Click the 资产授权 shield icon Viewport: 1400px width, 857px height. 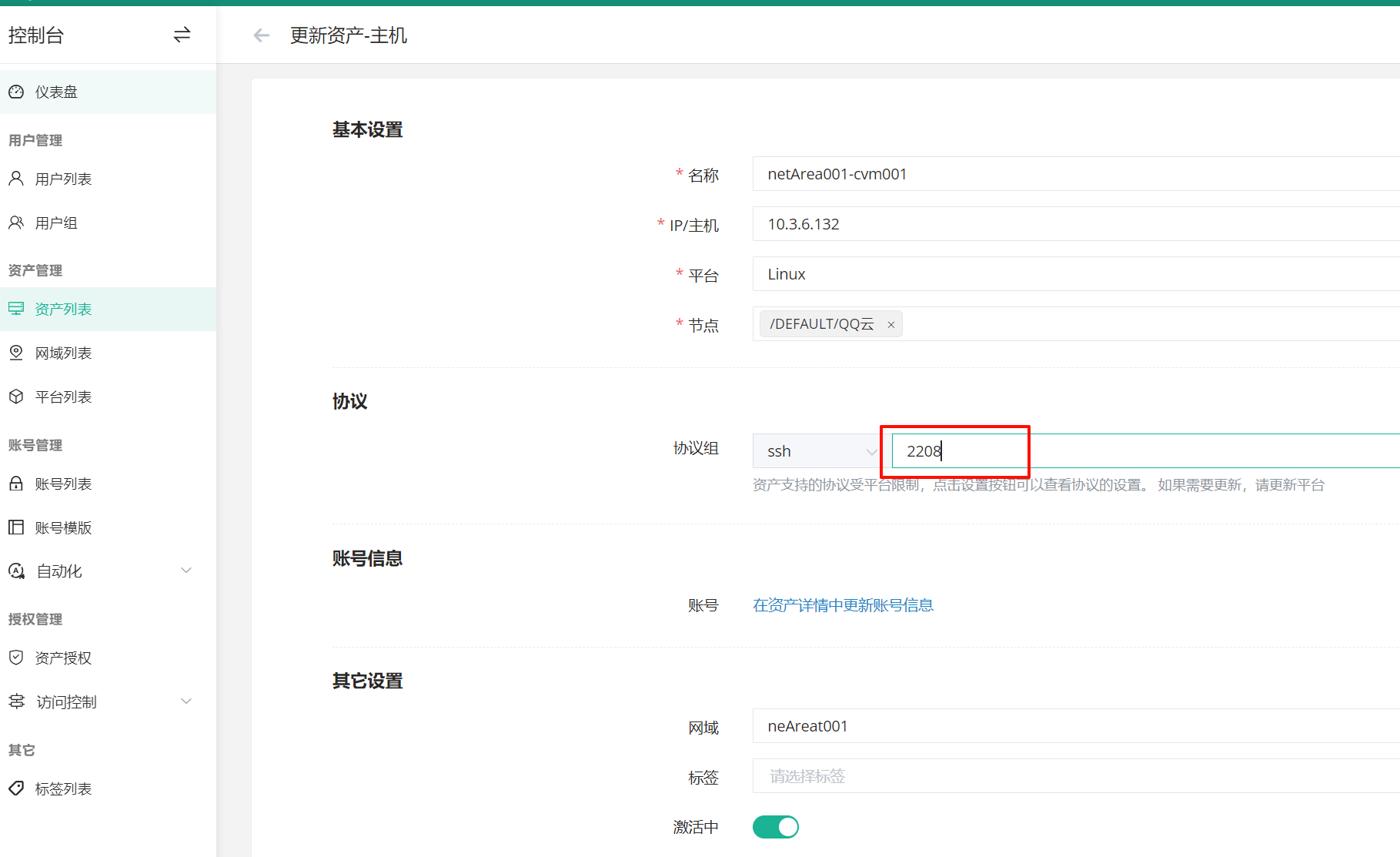(16, 658)
